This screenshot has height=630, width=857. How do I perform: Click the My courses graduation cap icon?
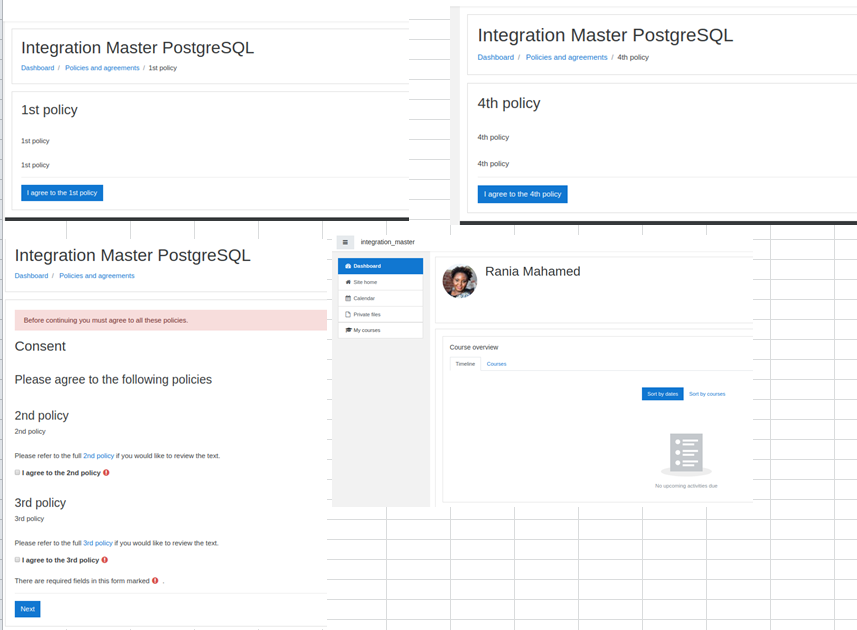click(348, 330)
